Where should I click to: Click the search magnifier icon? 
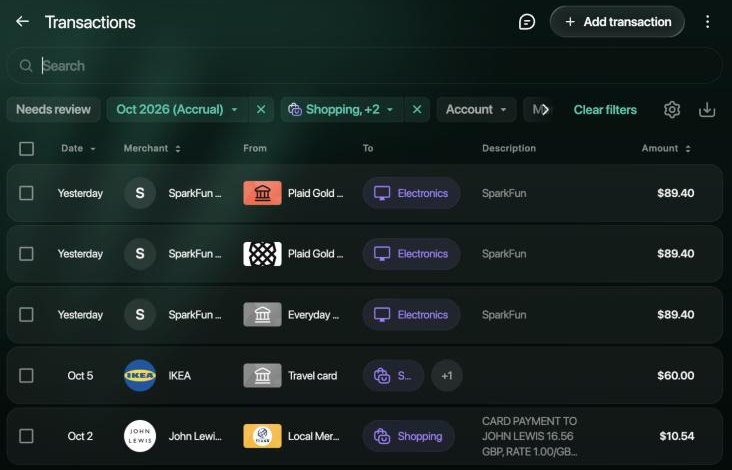click(26, 65)
